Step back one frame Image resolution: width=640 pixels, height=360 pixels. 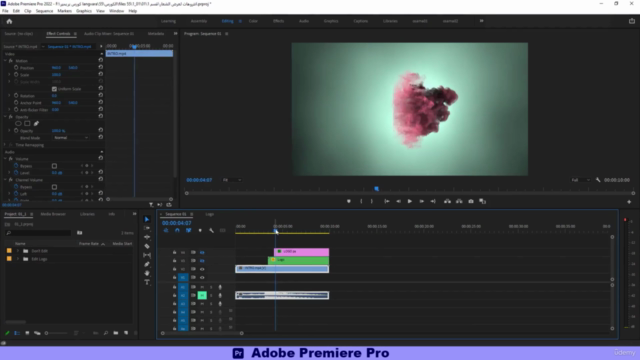point(398,201)
